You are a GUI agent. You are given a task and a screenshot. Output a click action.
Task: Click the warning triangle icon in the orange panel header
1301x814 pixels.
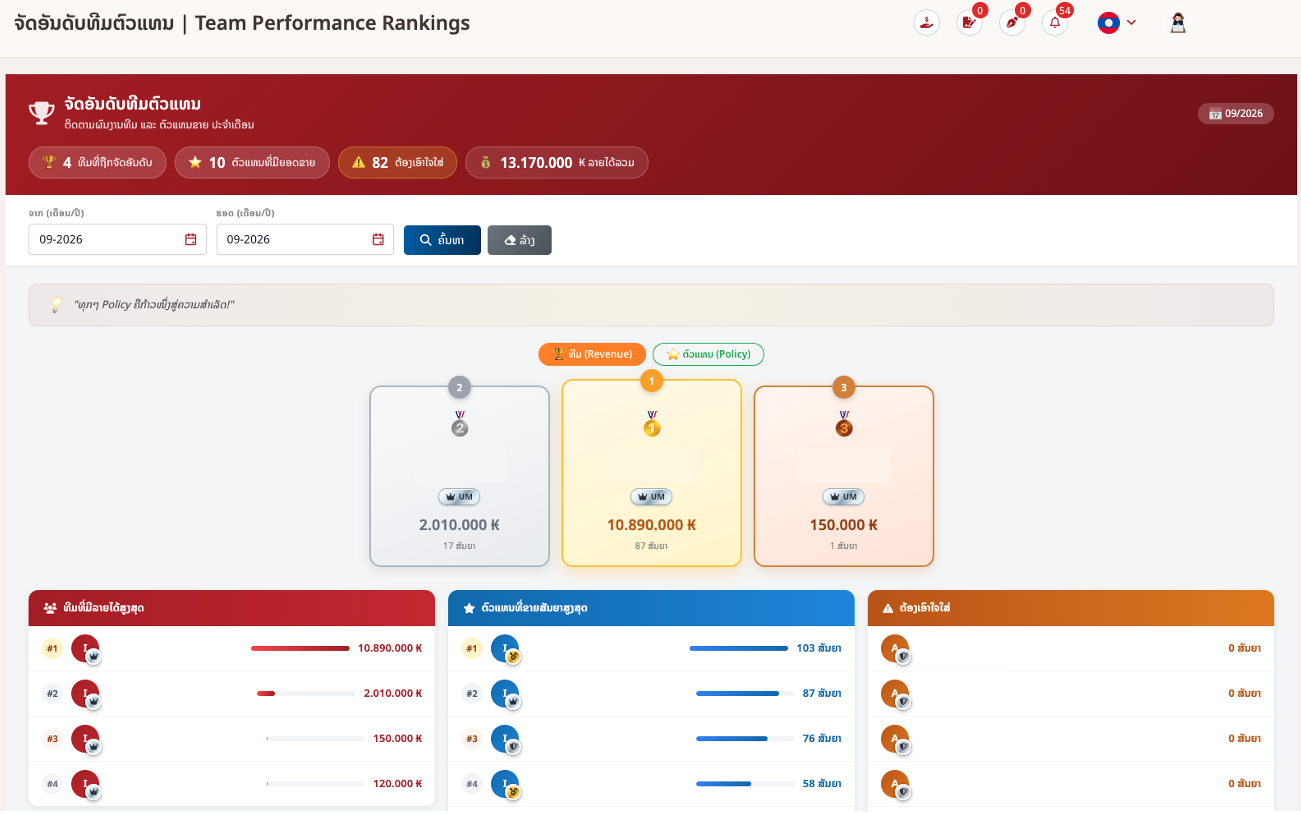(x=888, y=608)
